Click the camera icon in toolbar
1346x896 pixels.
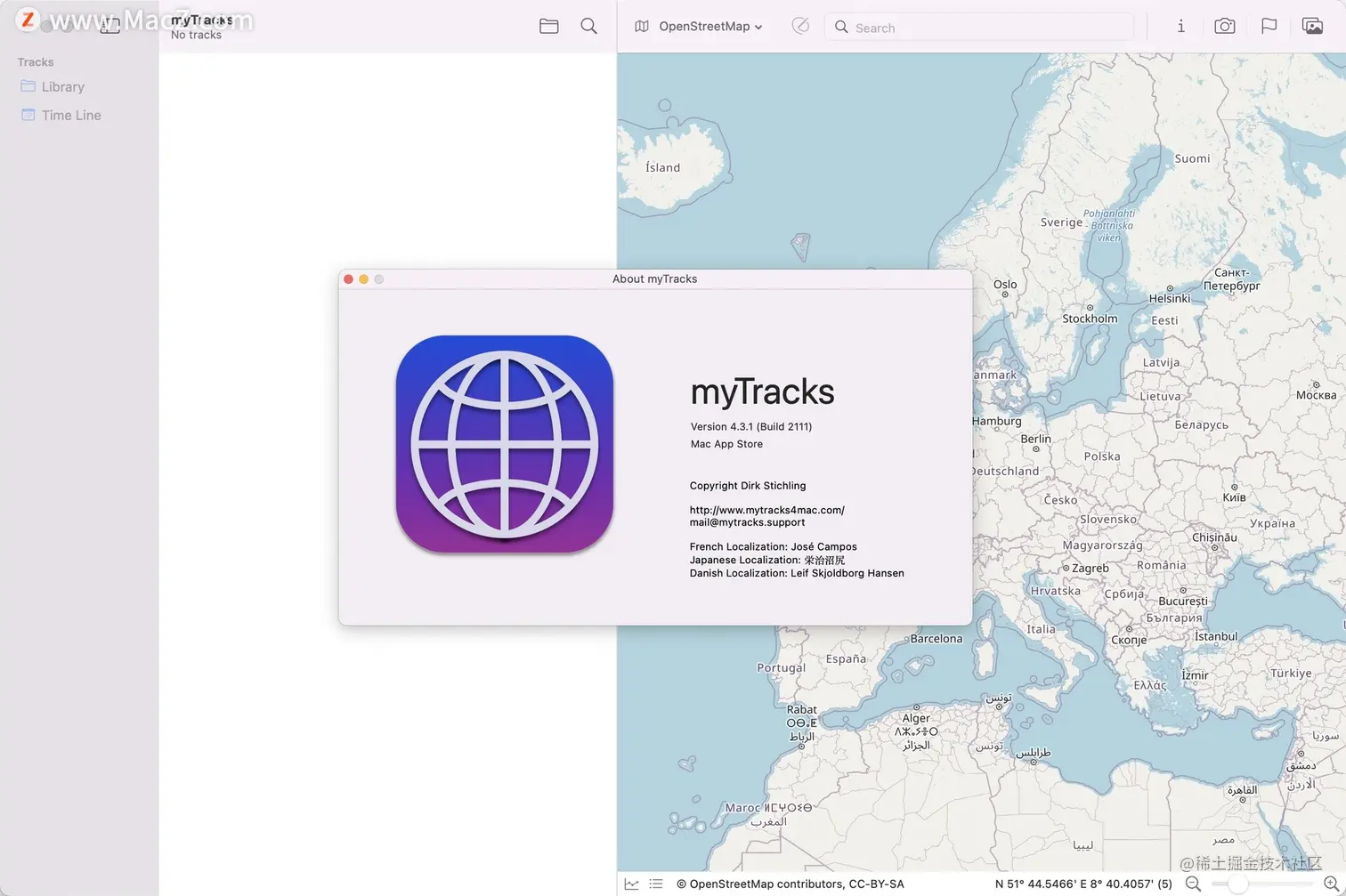(1225, 27)
